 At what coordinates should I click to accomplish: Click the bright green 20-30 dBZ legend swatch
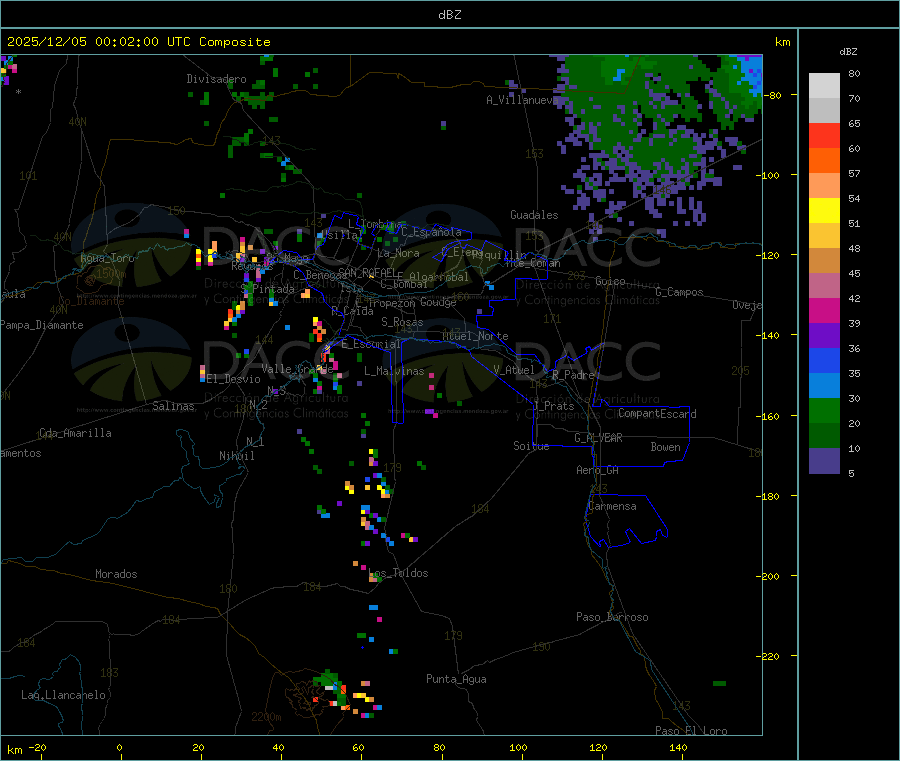824,411
